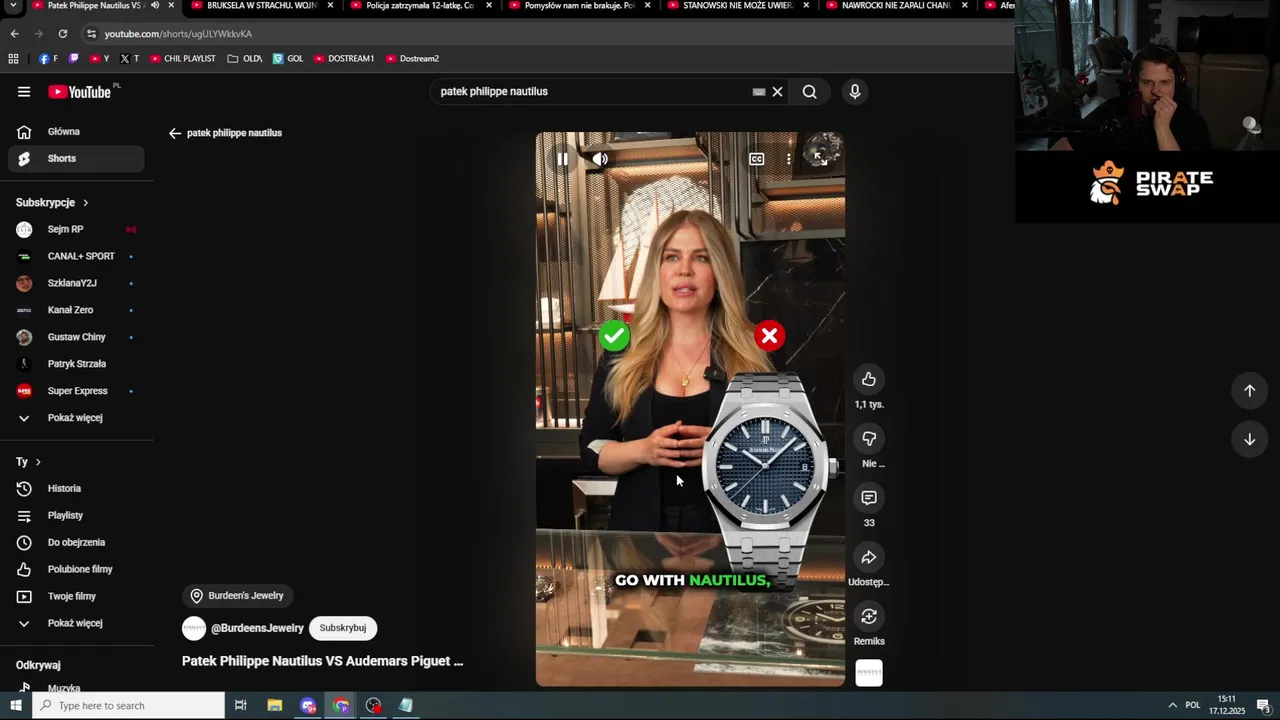Select Shorts in the sidebar

coord(76,159)
